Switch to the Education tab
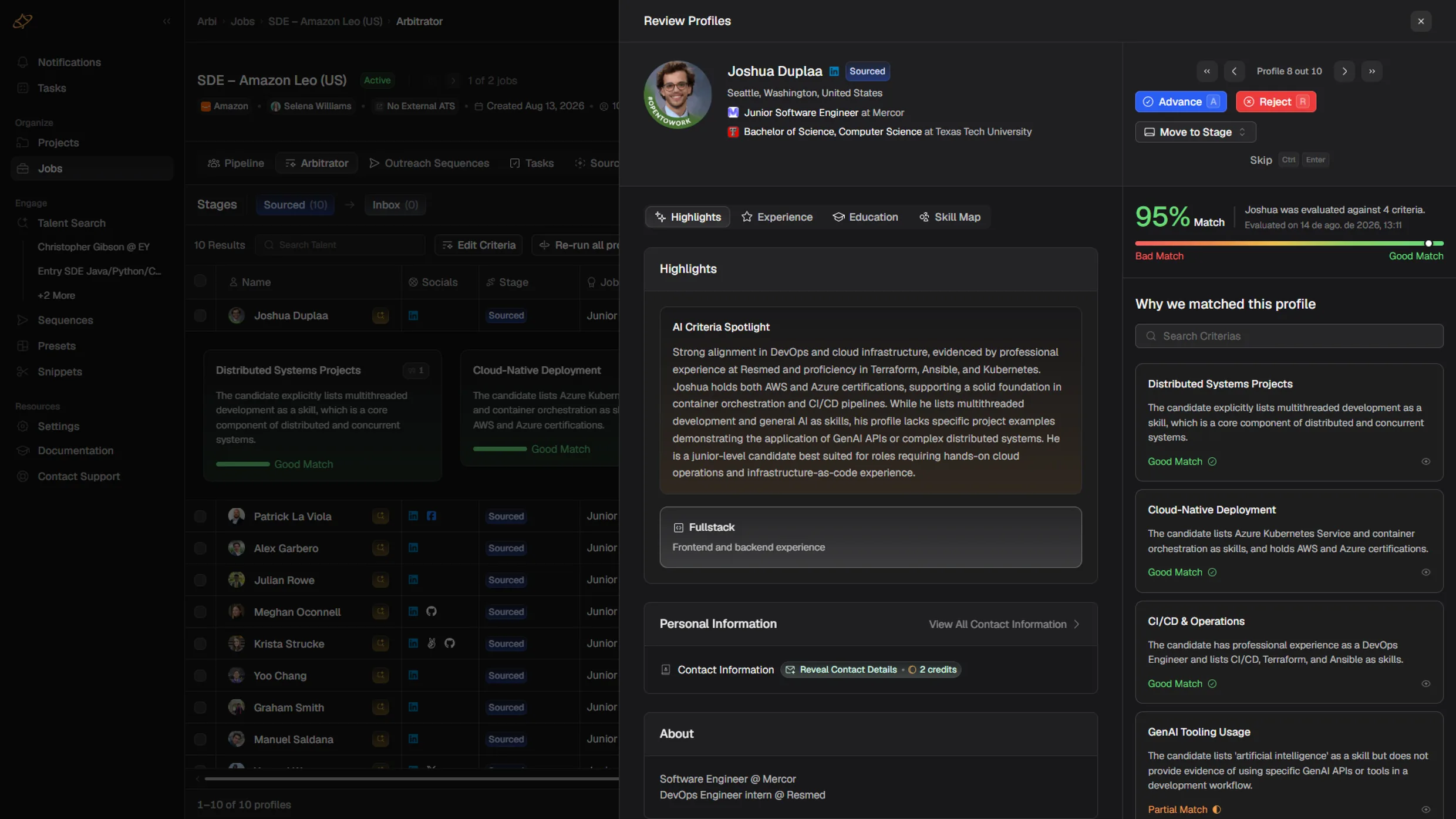Image resolution: width=1456 pixels, height=819 pixels. (x=865, y=217)
